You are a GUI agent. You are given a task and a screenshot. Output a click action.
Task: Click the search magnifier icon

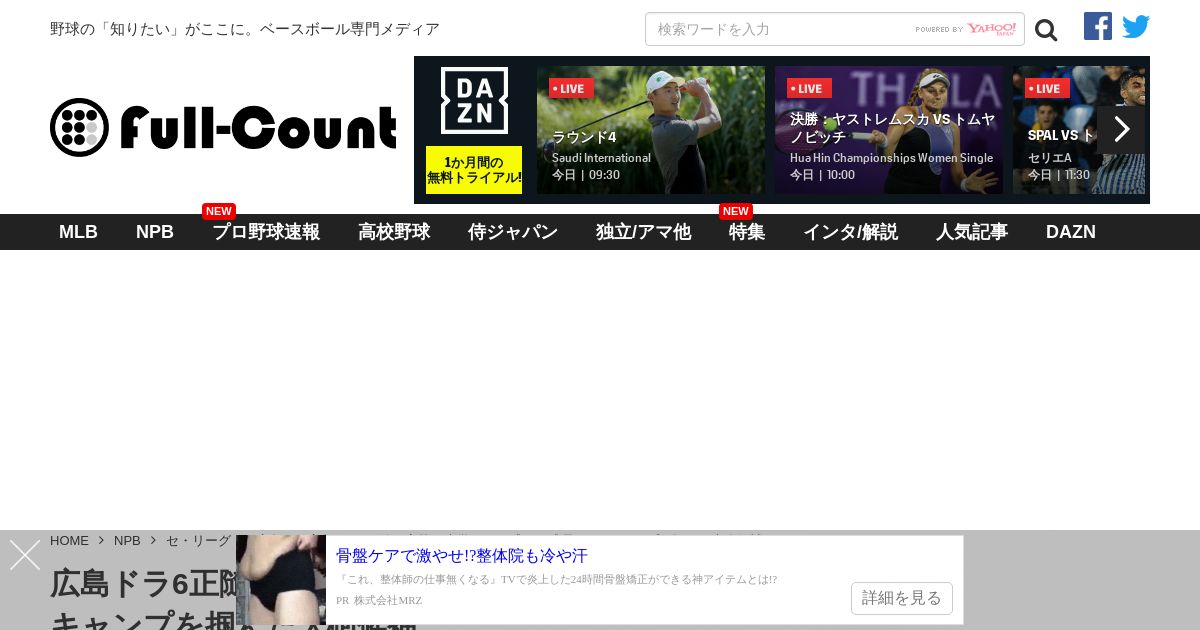(1046, 30)
